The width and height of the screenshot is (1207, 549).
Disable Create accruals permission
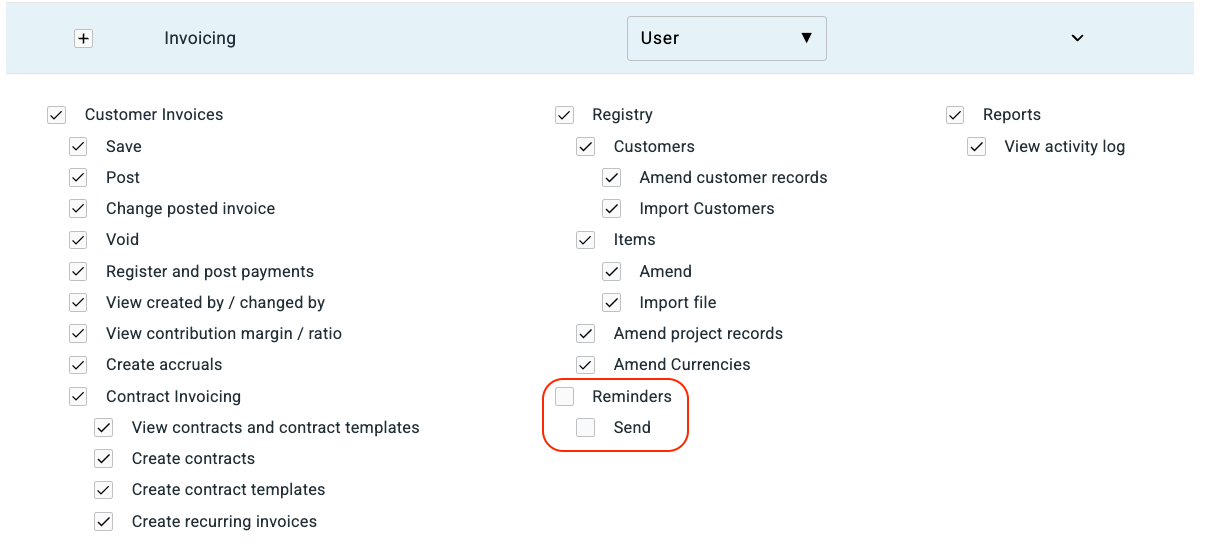78,365
